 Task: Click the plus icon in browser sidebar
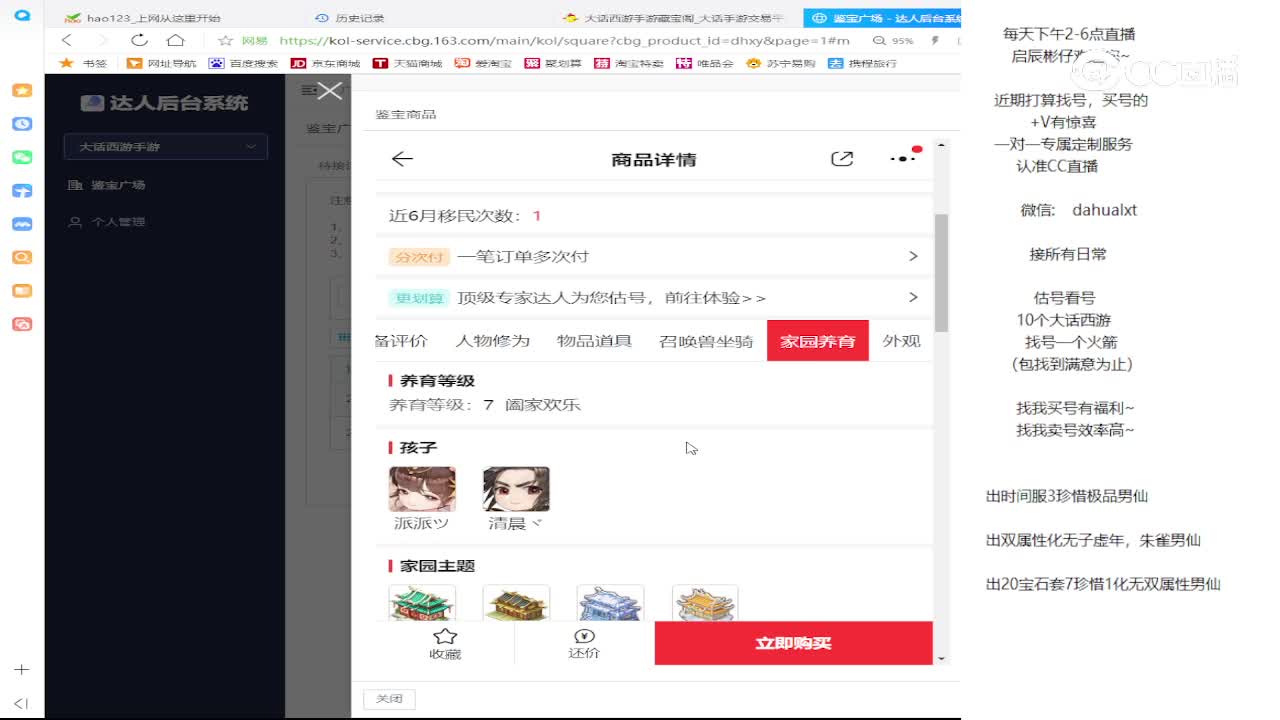coord(22,669)
